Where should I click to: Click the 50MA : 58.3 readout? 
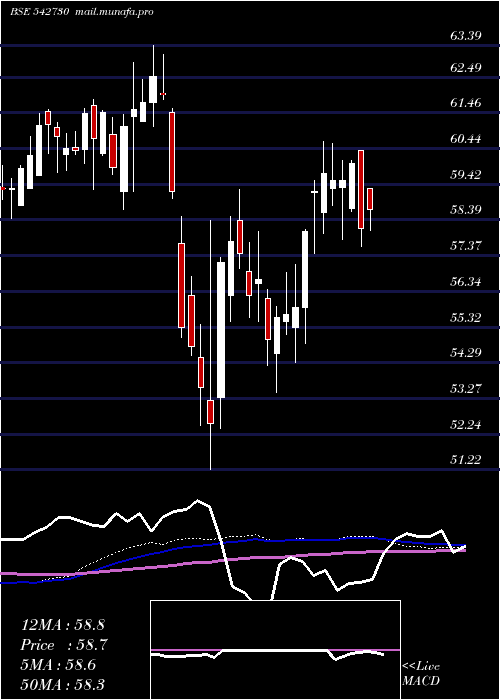62,684
